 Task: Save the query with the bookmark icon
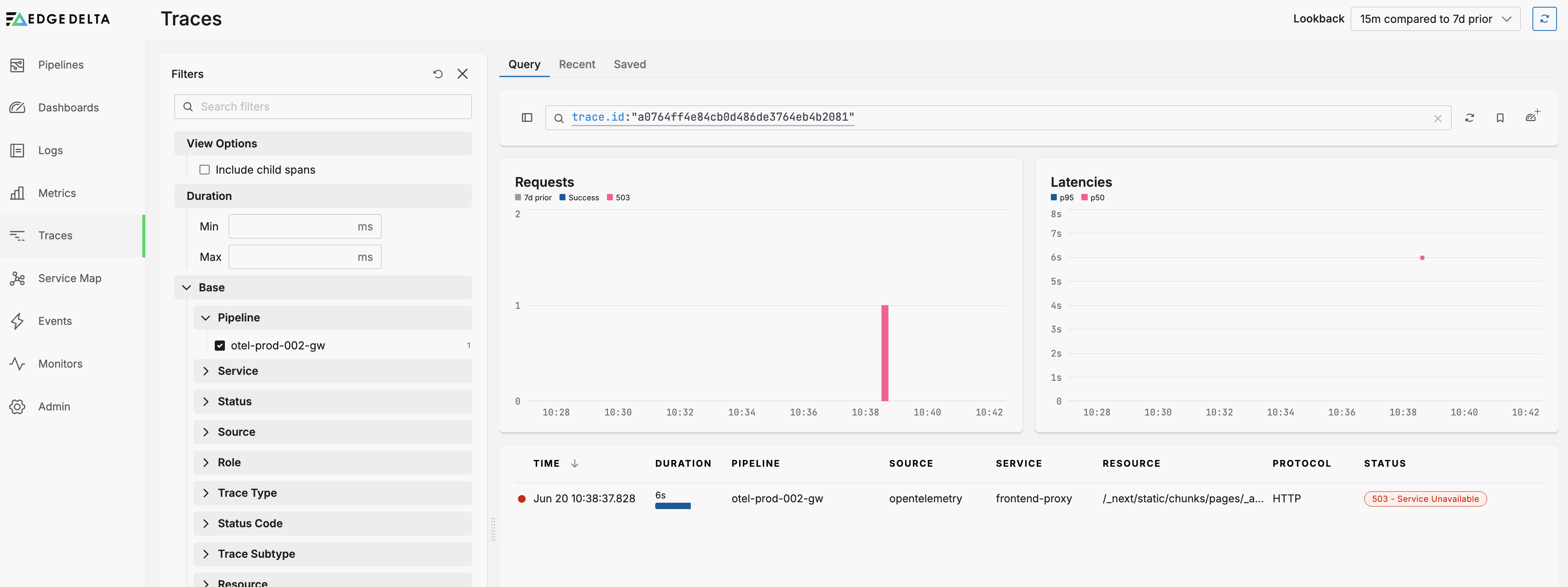[1500, 117]
